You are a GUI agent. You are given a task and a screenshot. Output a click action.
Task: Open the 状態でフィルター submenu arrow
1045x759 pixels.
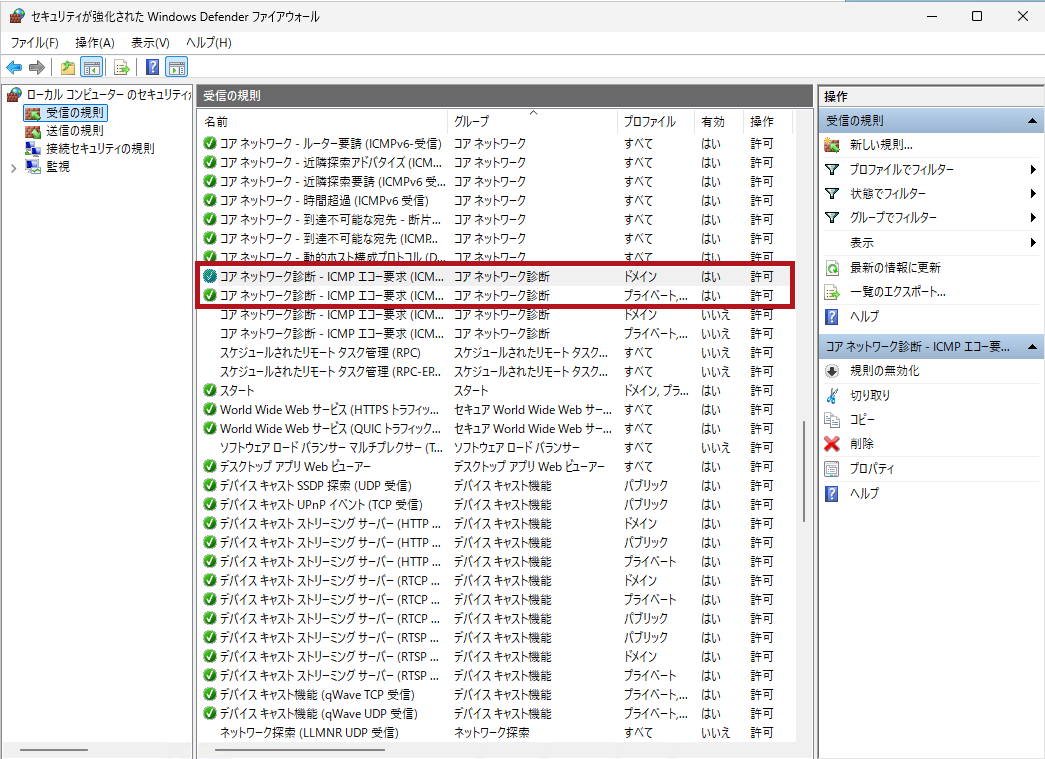coord(1033,193)
